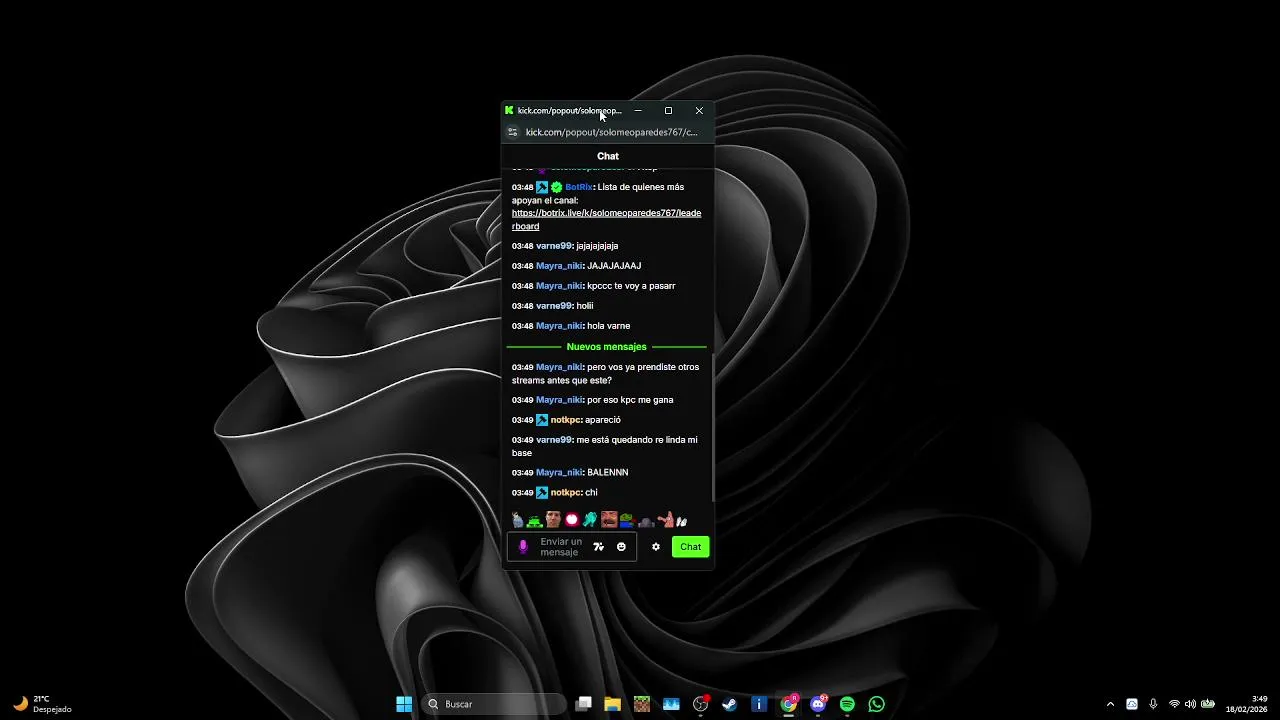
Task: Open volume control in system tray
Action: point(1190,704)
